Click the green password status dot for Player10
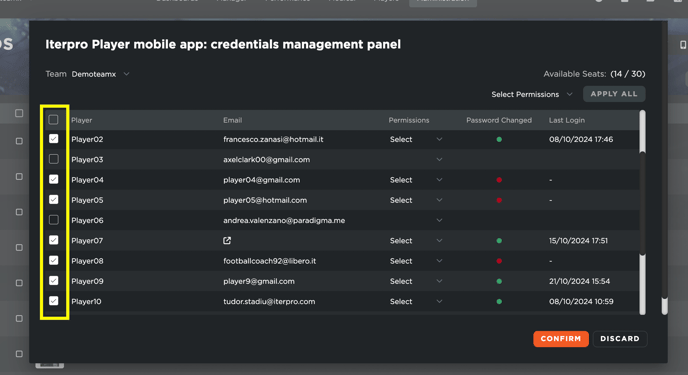688x375 pixels. (x=499, y=301)
